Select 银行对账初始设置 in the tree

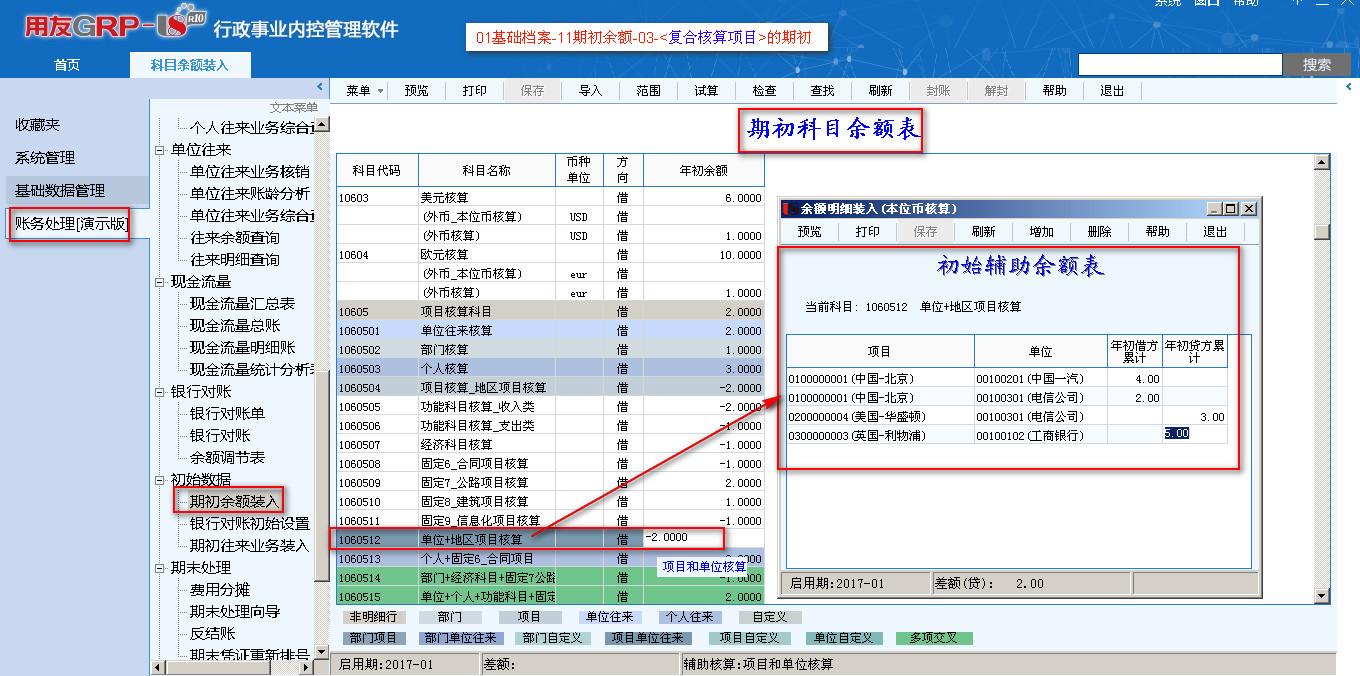click(x=249, y=524)
